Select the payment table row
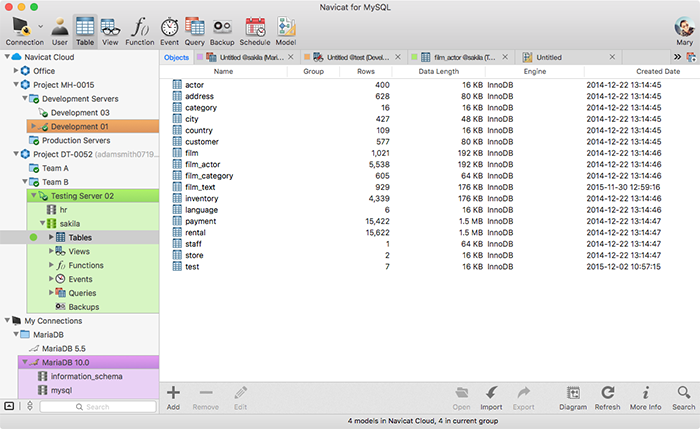 point(429,221)
